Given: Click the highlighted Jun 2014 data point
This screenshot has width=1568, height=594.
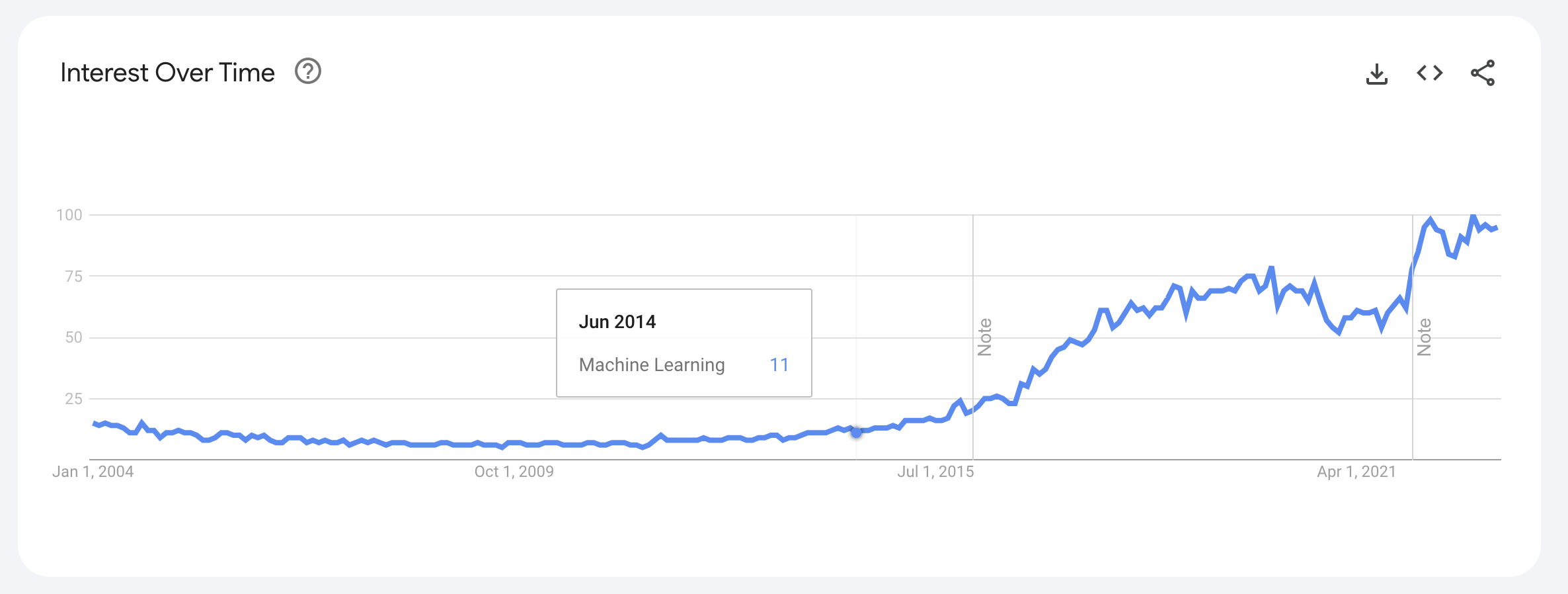Looking at the screenshot, I should (x=856, y=433).
